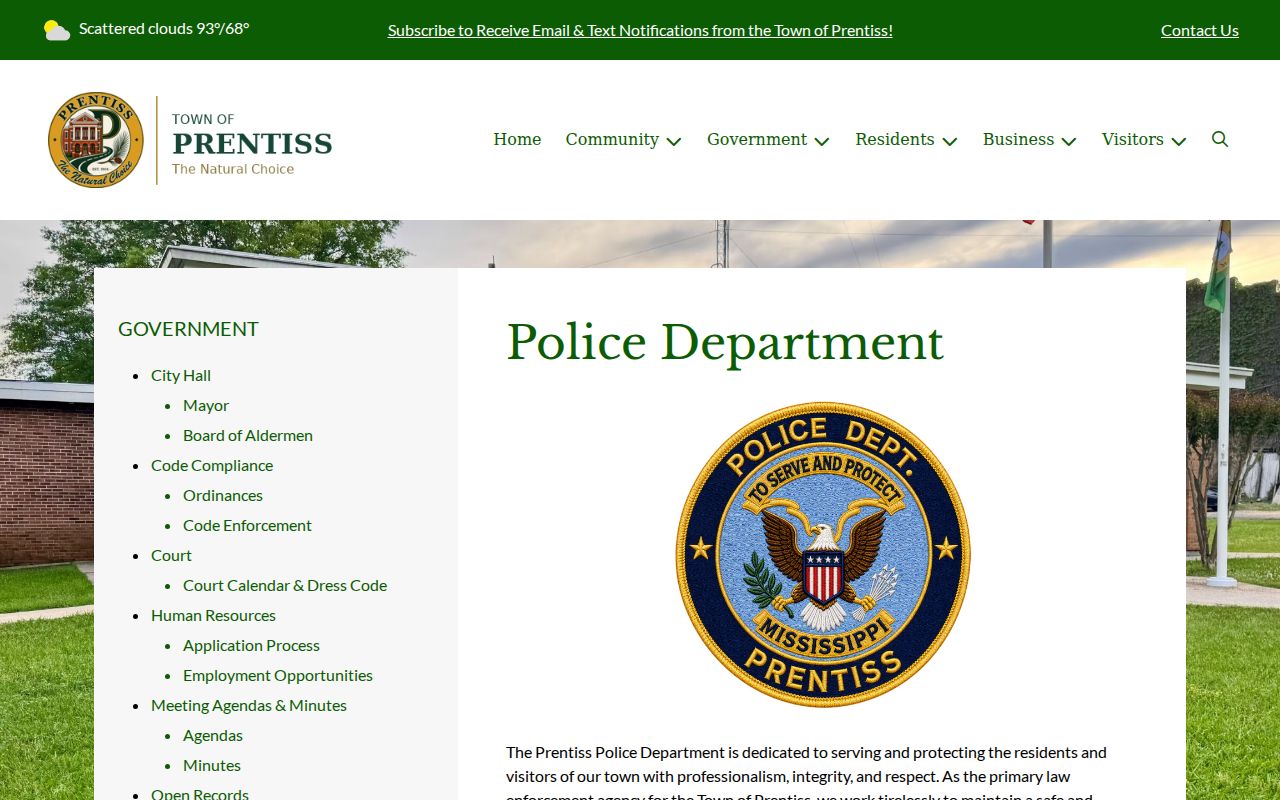The width and height of the screenshot is (1280, 800).
Task: Open the Open Records sidebar link
Action: 200,794
